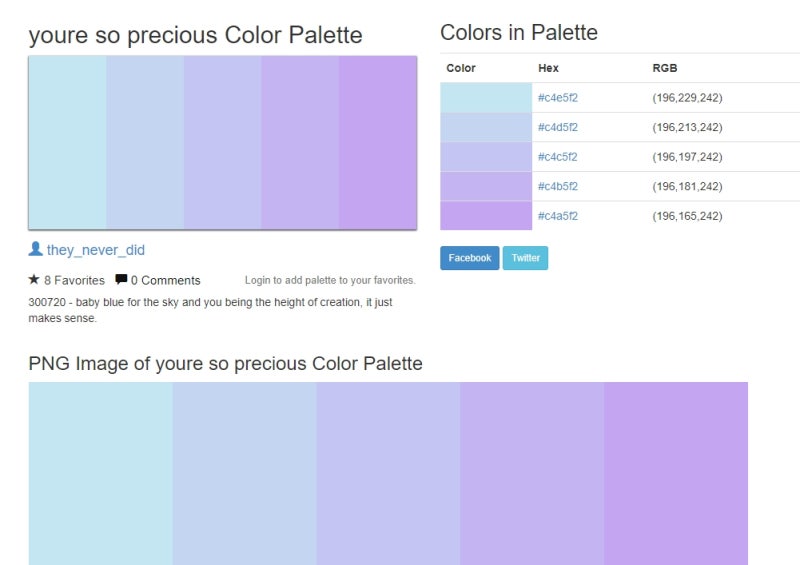
Task: Open the they_never_did user profile link
Action: pos(96,250)
